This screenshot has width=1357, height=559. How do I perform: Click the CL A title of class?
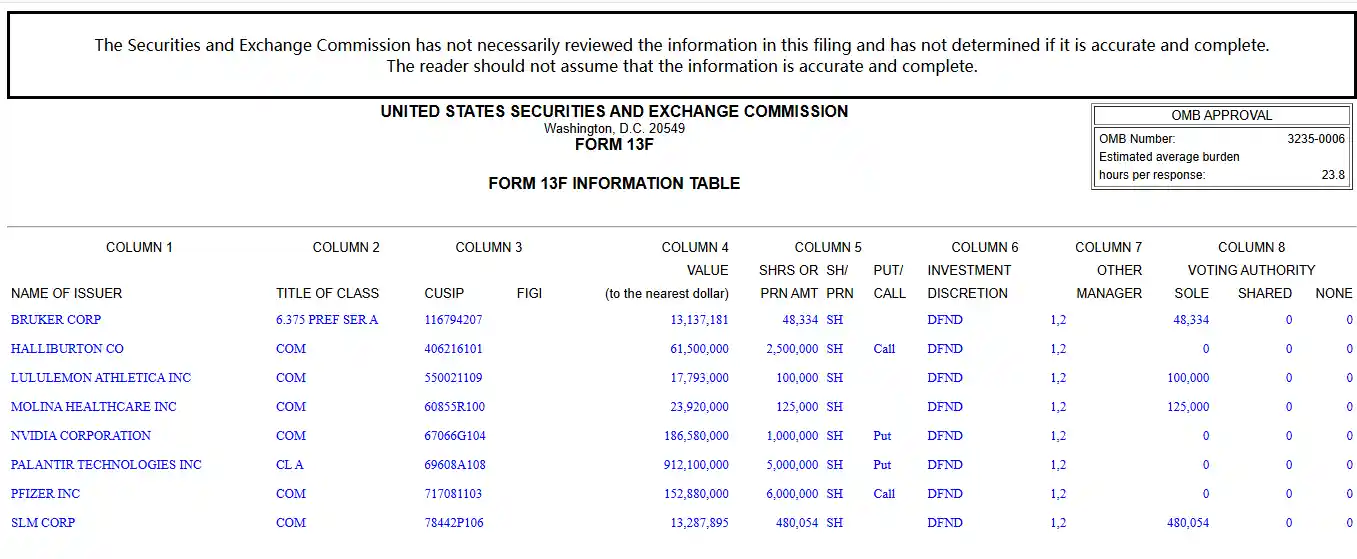click(290, 465)
